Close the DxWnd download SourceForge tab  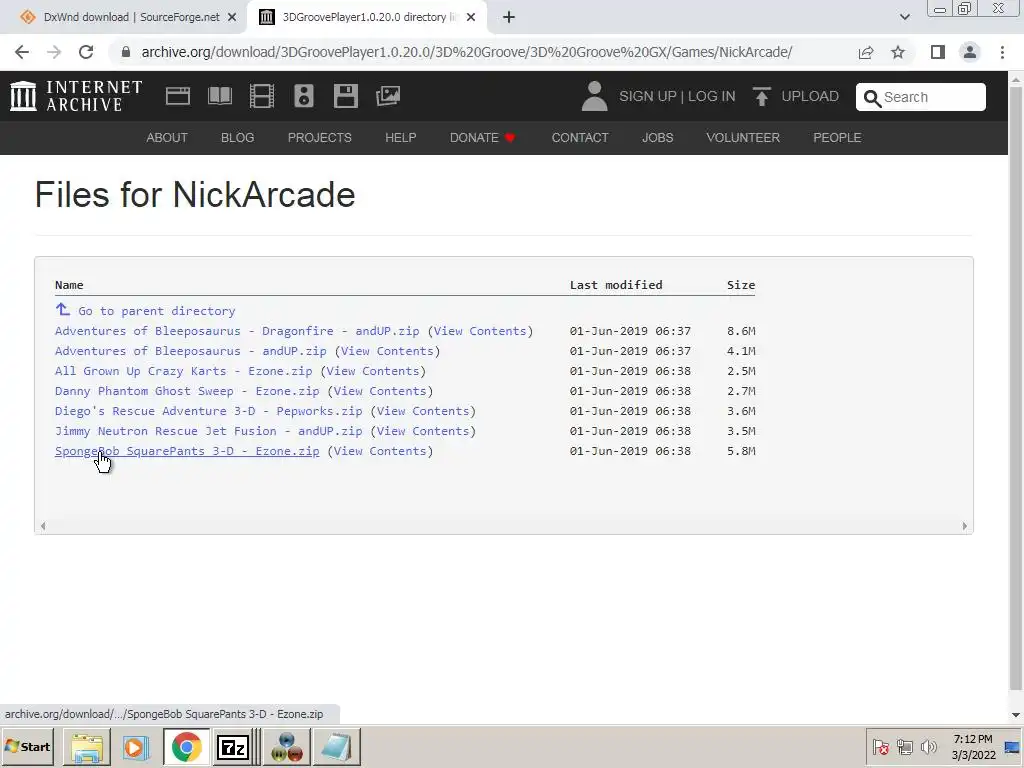click(232, 18)
